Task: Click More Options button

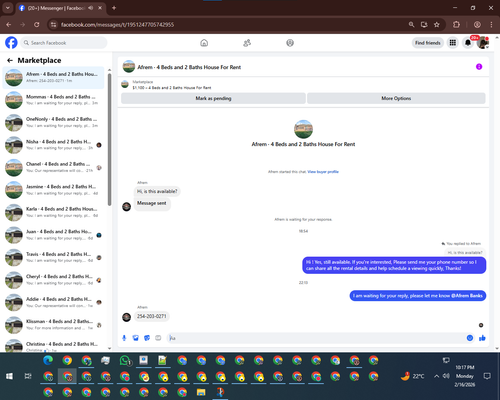Action: [396, 98]
